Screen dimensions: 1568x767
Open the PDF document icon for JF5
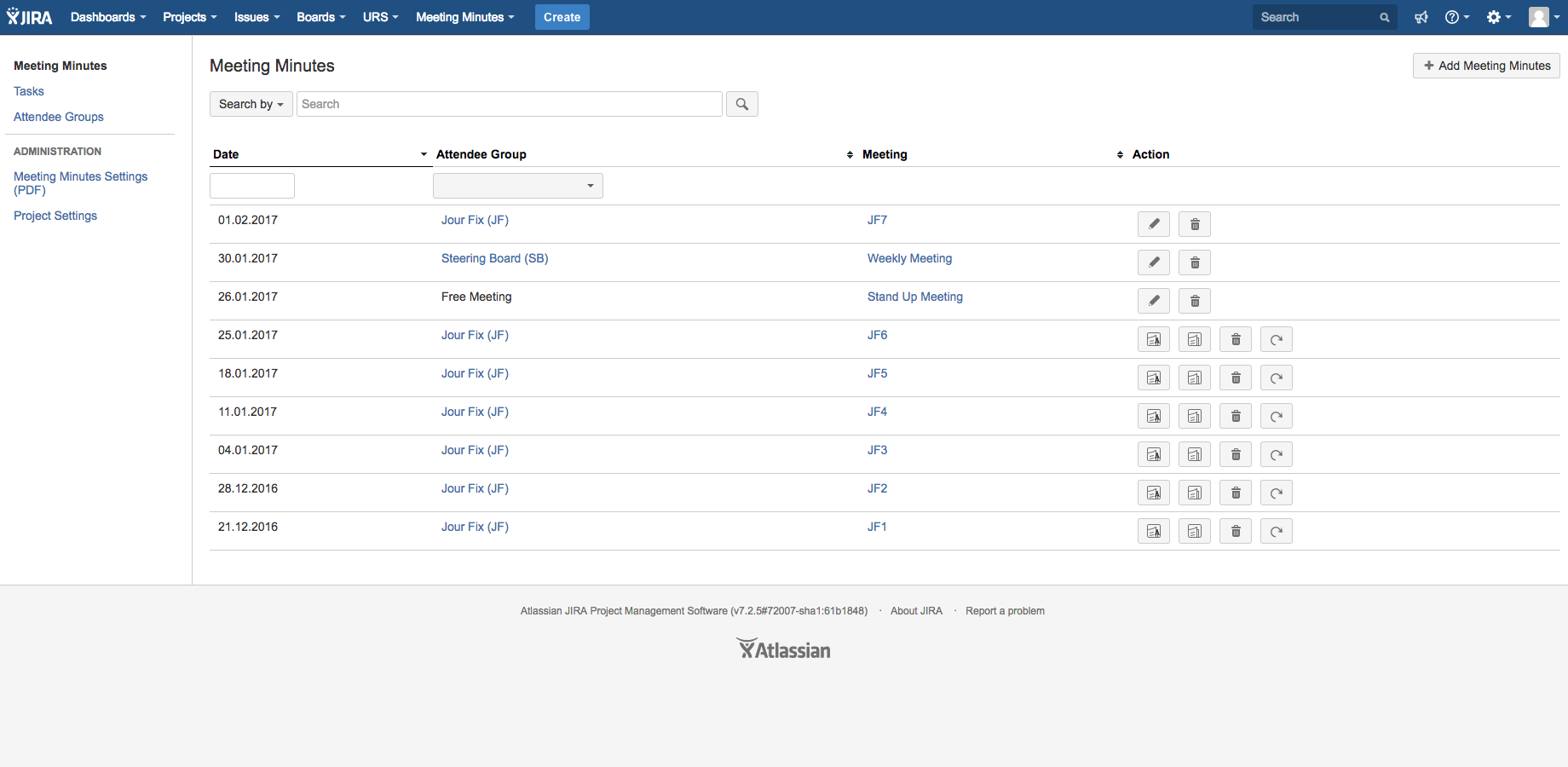pos(1154,378)
